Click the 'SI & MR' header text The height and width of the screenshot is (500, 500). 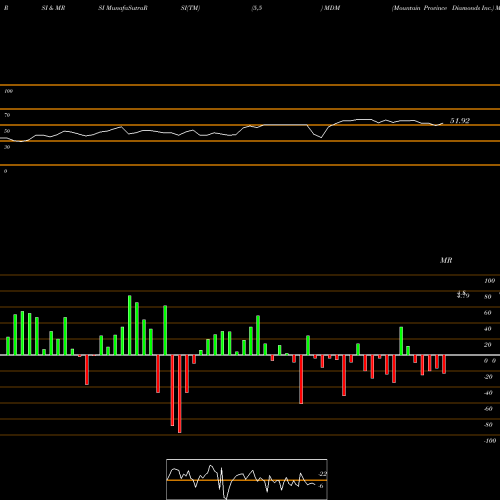(x=53, y=8)
